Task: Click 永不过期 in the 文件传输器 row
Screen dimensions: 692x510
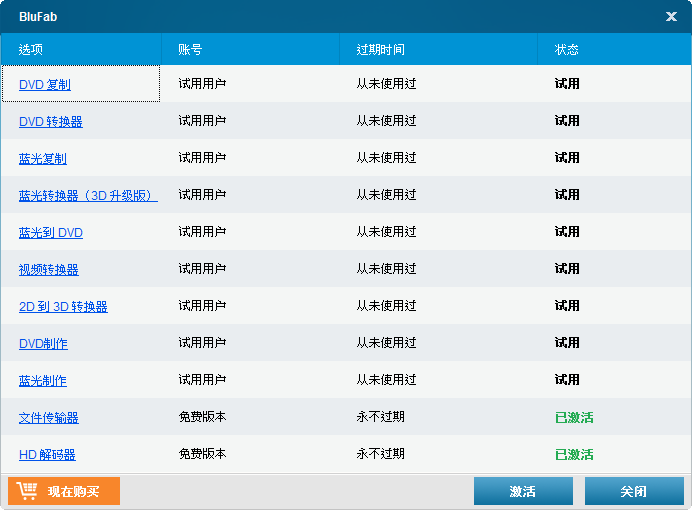Action: (380, 417)
